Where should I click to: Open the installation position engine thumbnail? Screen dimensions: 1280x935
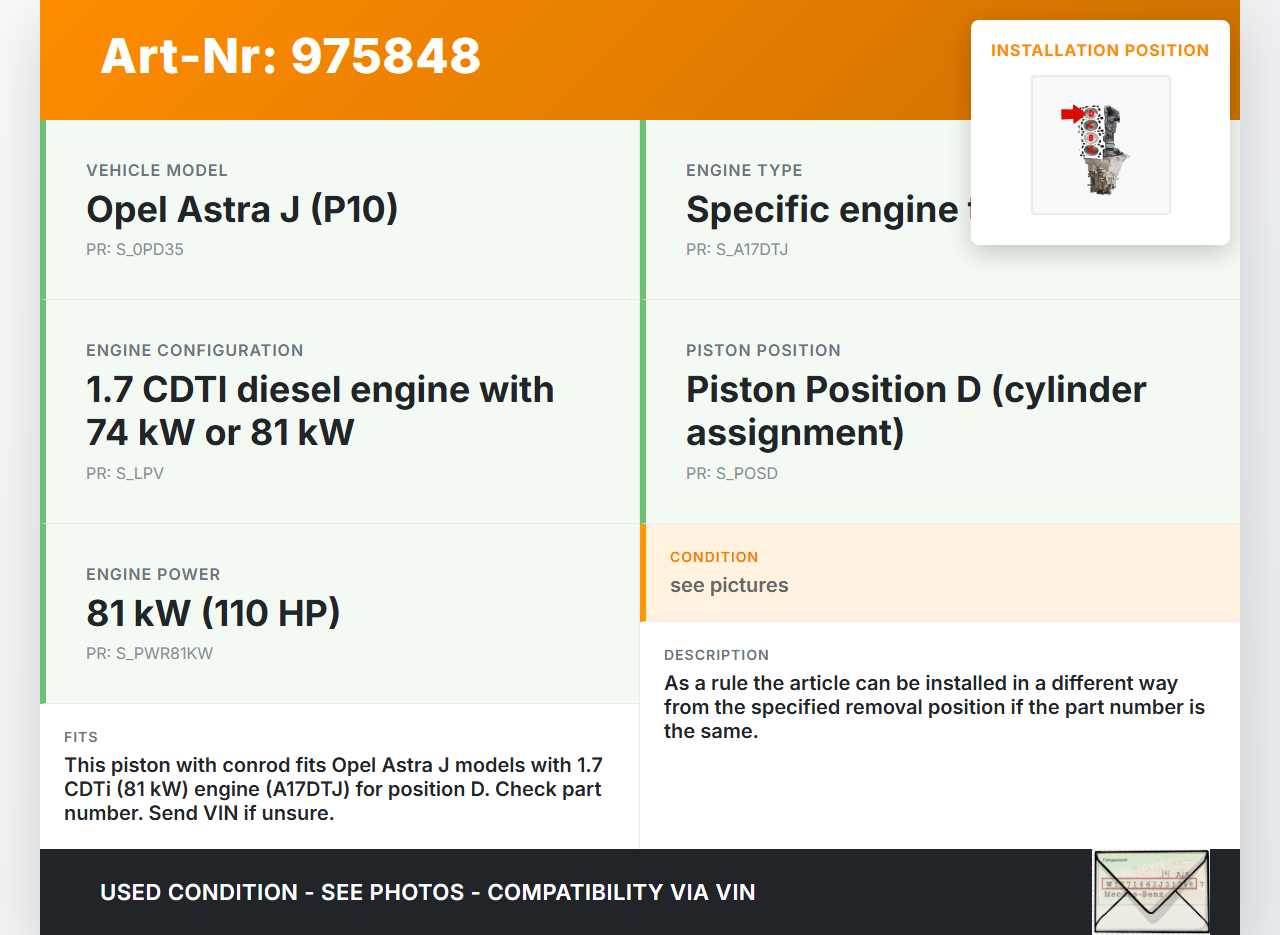pyautogui.click(x=1100, y=144)
